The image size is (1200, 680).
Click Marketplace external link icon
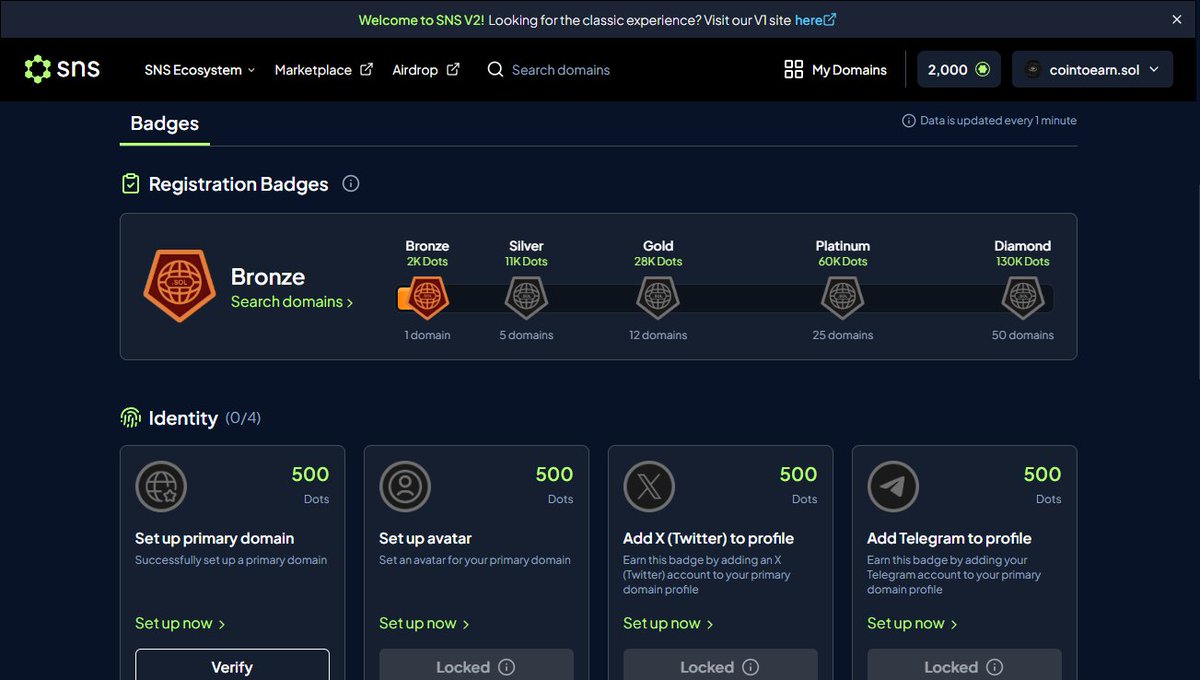[366, 69]
